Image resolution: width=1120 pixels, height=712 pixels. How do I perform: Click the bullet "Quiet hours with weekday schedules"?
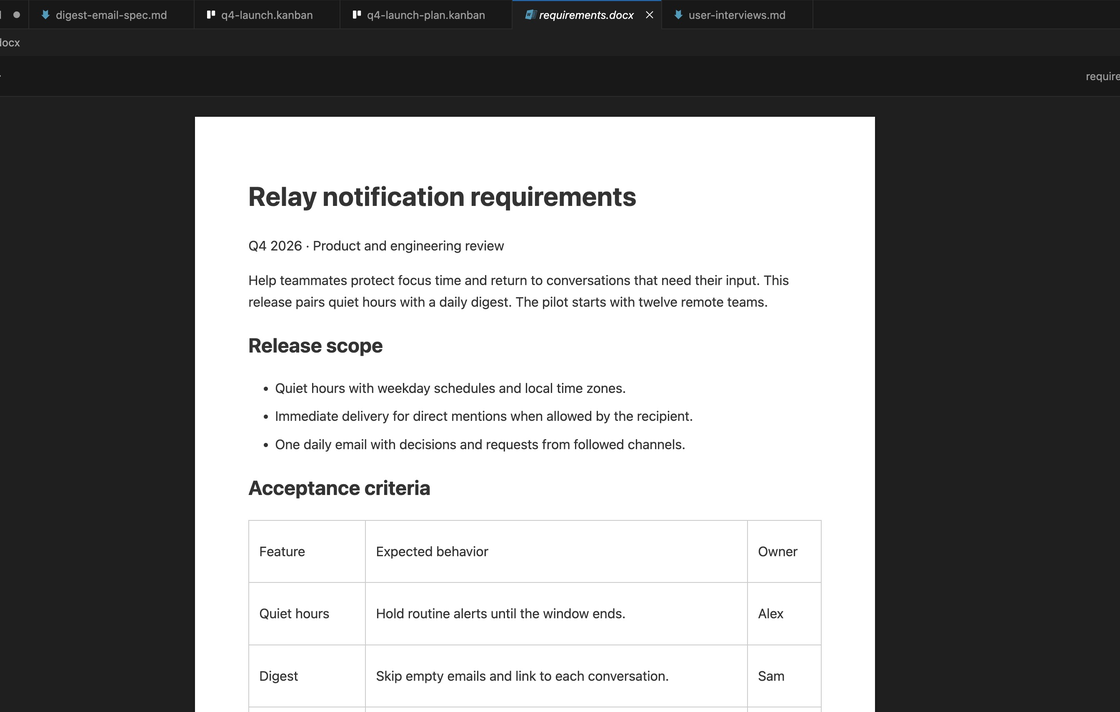tap(450, 388)
